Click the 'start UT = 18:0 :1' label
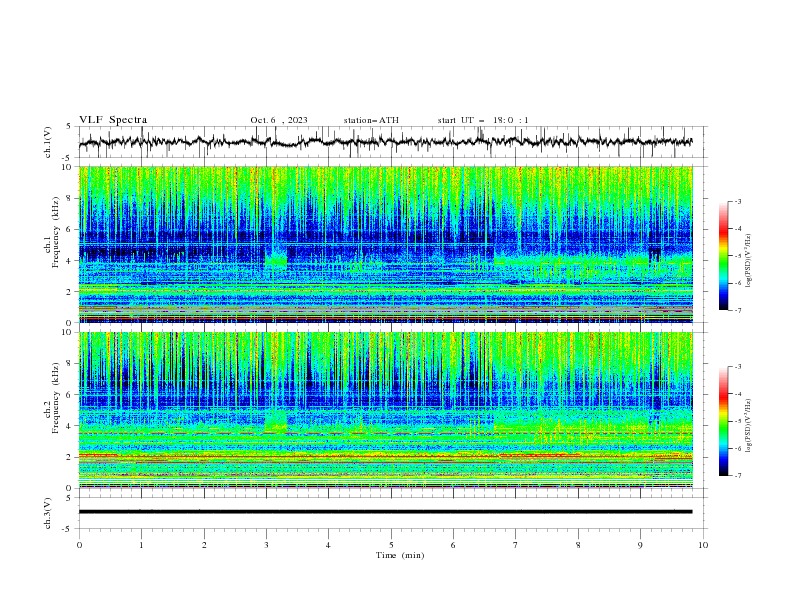 [483, 120]
